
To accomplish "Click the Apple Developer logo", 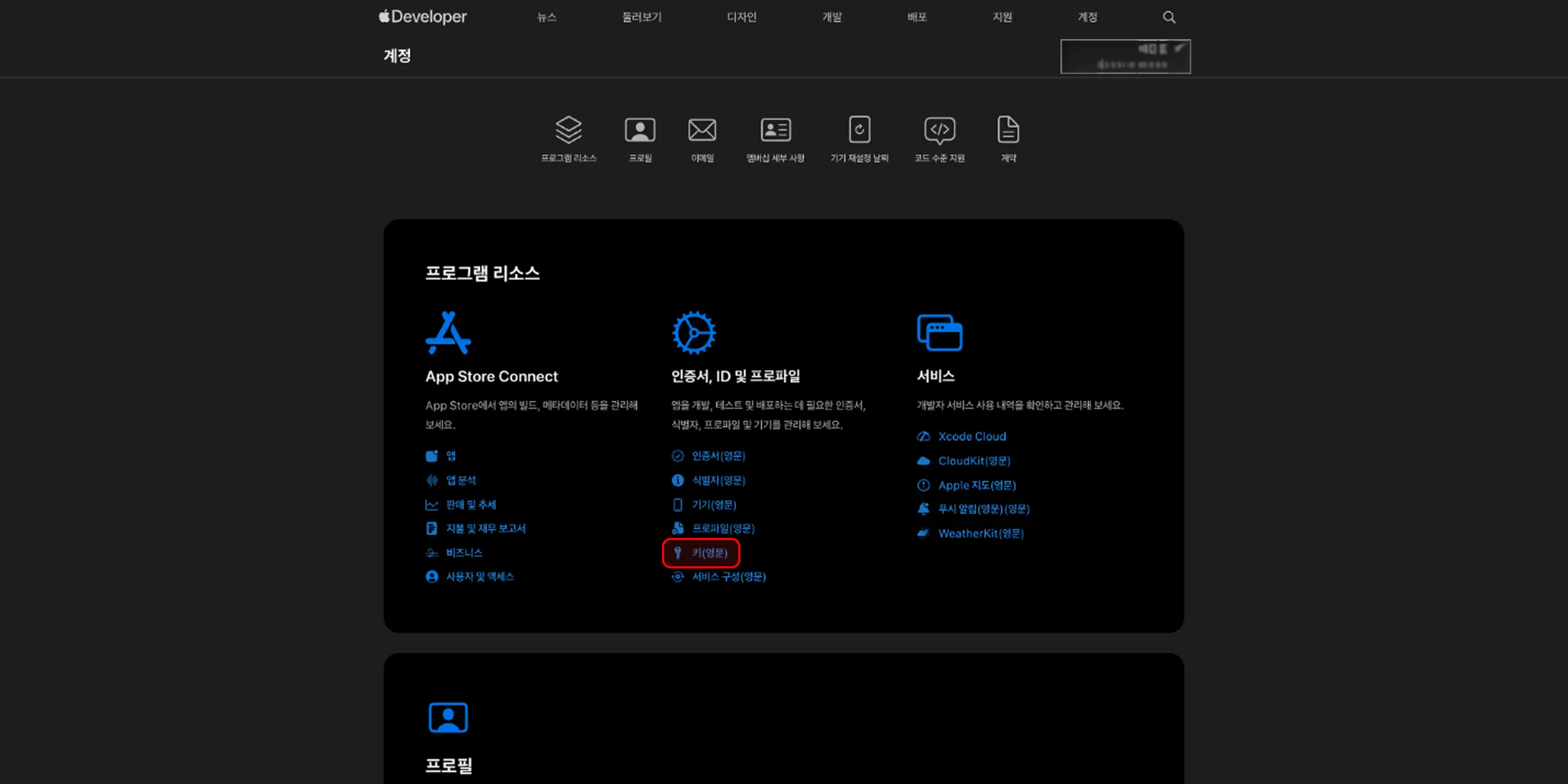I will tap(422, 16).
